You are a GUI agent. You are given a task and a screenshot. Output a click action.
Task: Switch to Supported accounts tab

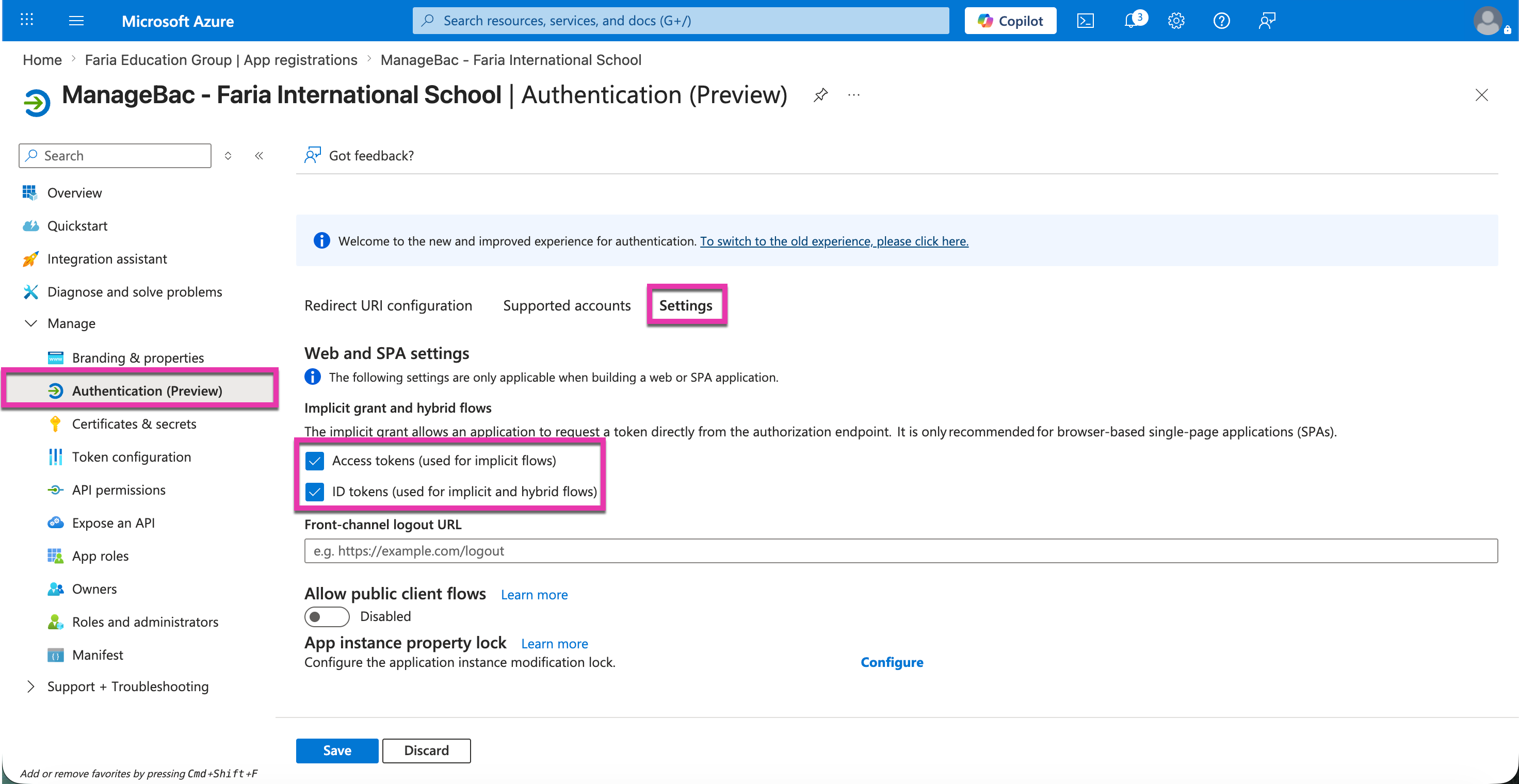[567, 305]
